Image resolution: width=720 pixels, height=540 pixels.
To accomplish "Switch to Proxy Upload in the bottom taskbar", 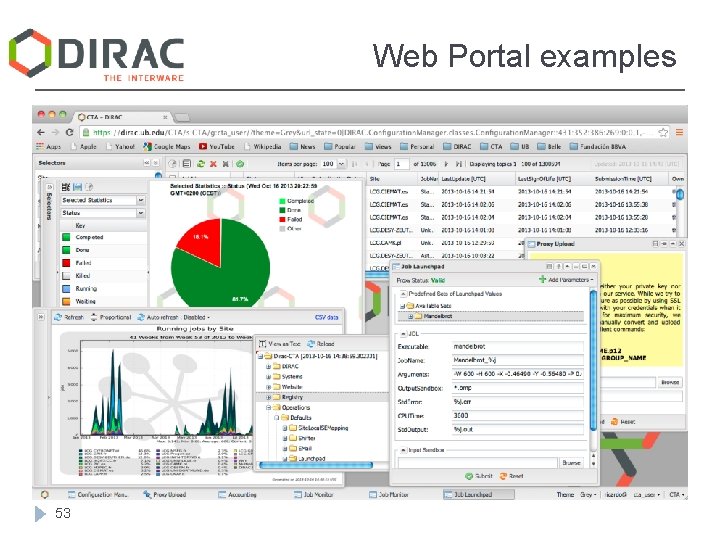I will click(164, 495).
